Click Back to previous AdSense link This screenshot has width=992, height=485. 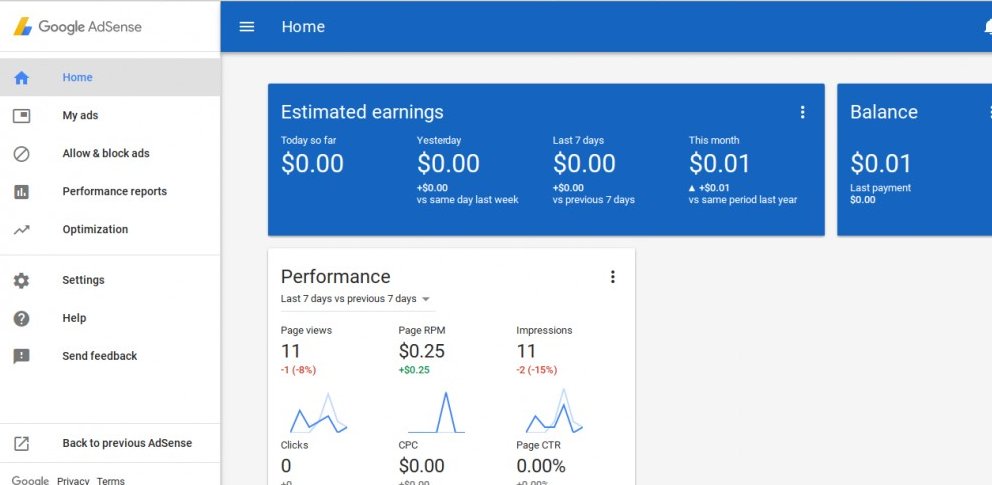click(x=110, y=443)
